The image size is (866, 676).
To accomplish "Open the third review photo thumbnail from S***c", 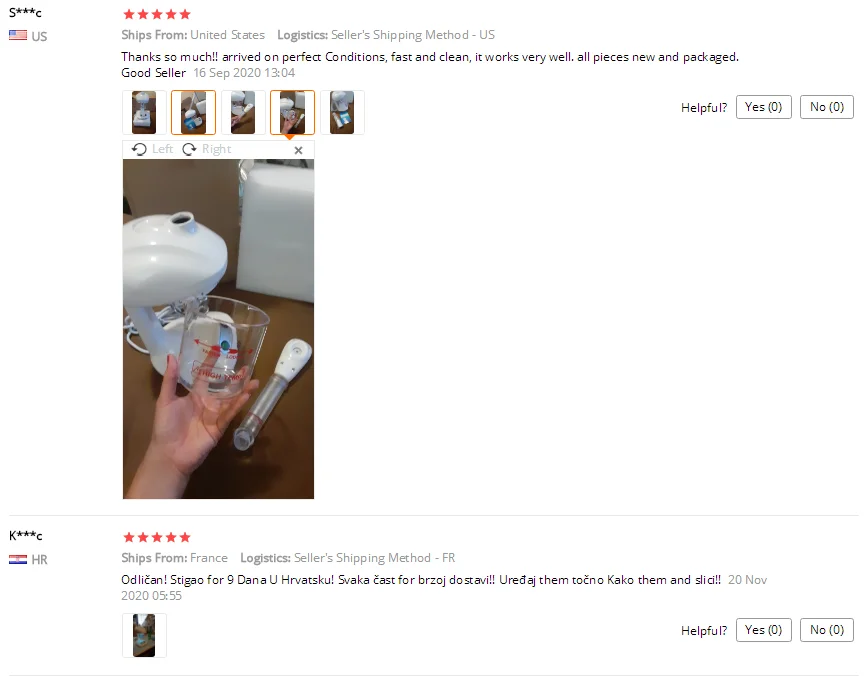I will 243,113.
